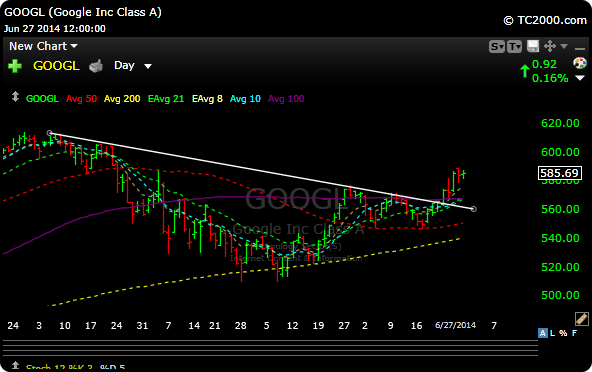The height and width of the screenshot is (372, 592).
Task: Toggle the F scale option
Action: tap(574, 333)
